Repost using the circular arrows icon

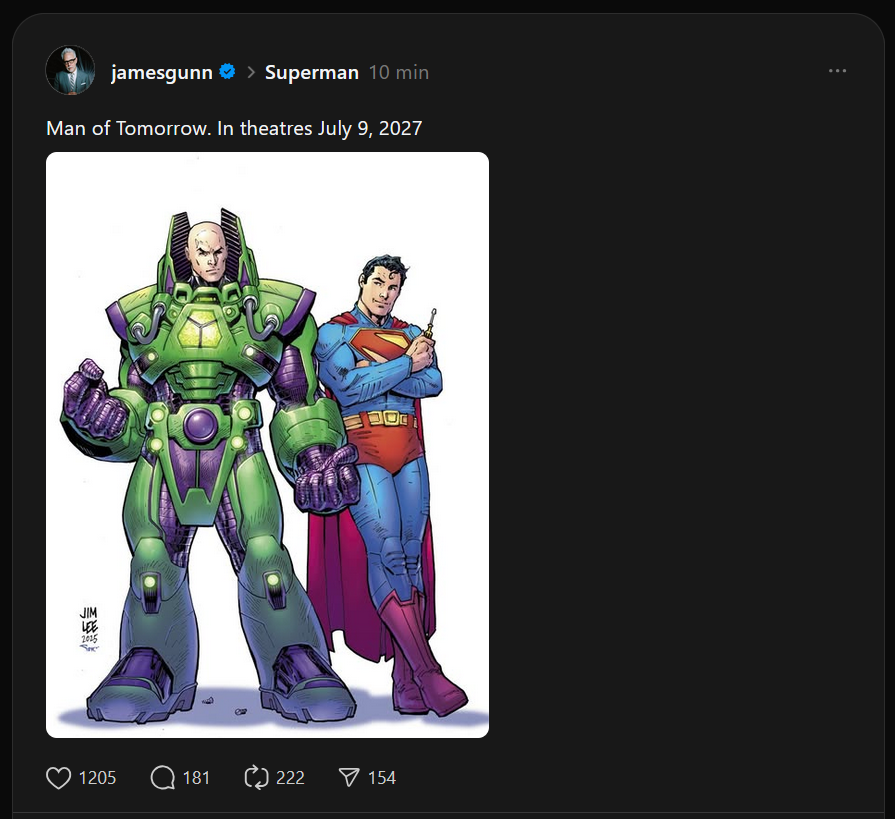(x=256, y=777)
